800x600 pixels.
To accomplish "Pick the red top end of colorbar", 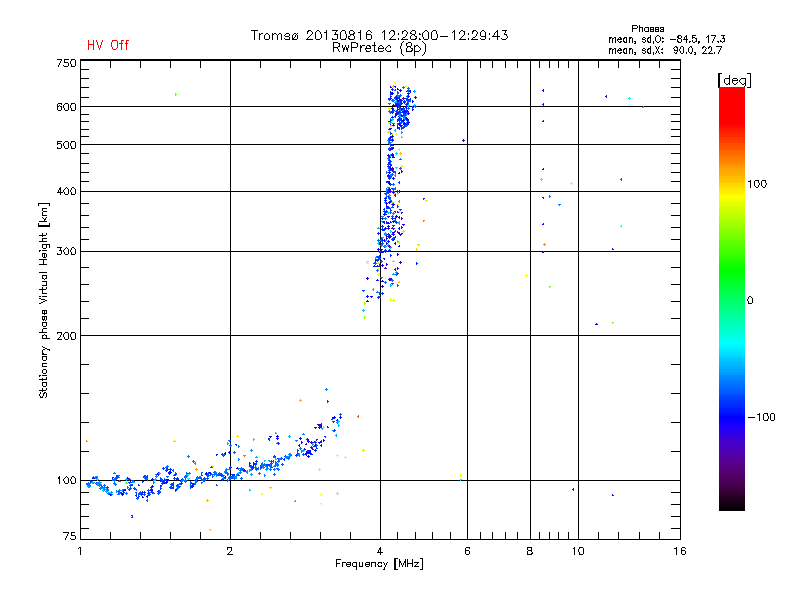I will point(731,92).
